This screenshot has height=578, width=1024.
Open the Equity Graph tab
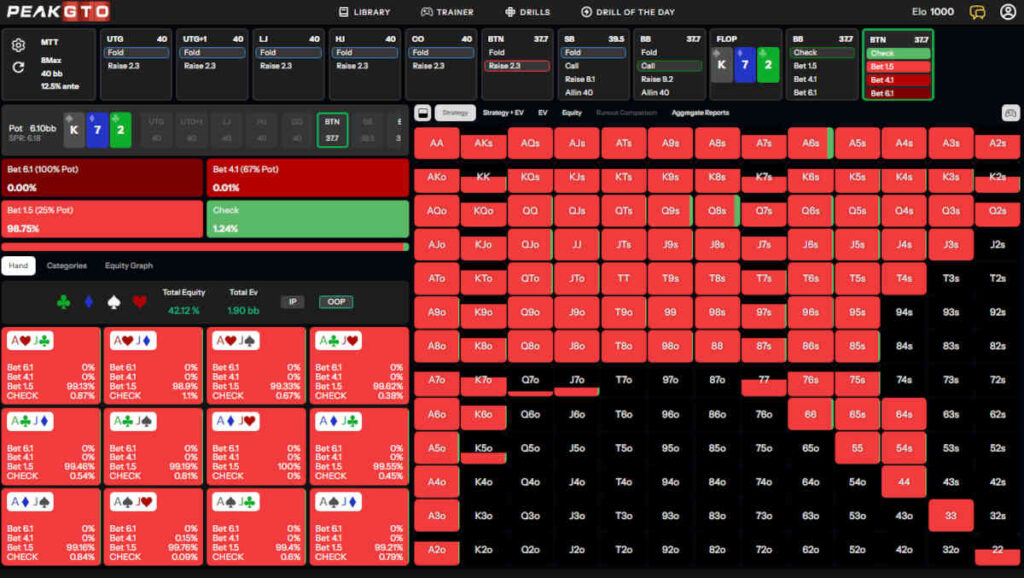point(129,266)
